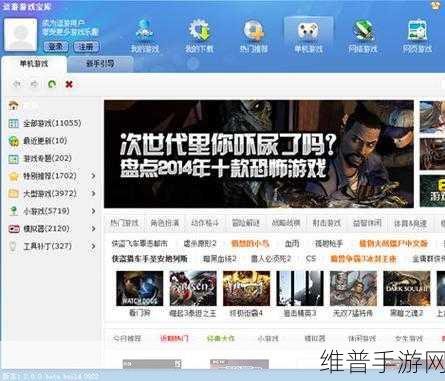Expand the 大型游戏(3972) chevron

tap(93, 193)
